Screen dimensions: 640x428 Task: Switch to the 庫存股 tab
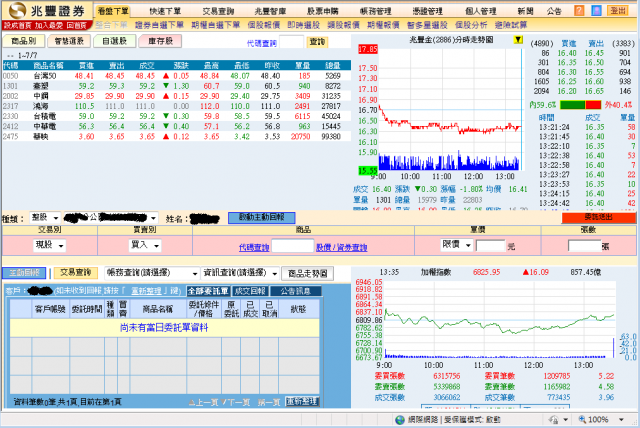pyautogui.click(x=160, y=41)
